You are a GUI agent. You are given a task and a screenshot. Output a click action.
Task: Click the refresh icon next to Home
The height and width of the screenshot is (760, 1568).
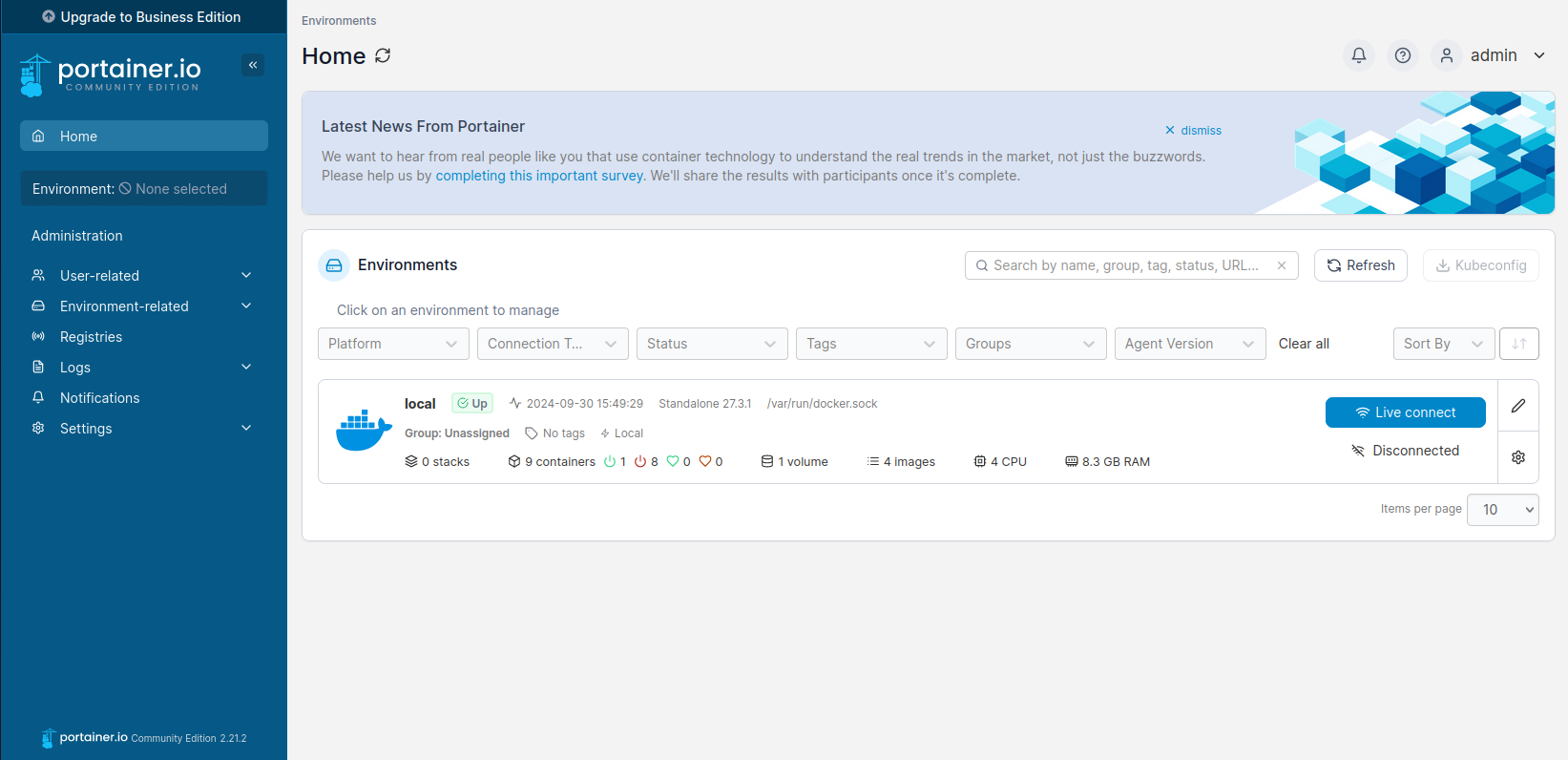(x=384, y=55)
